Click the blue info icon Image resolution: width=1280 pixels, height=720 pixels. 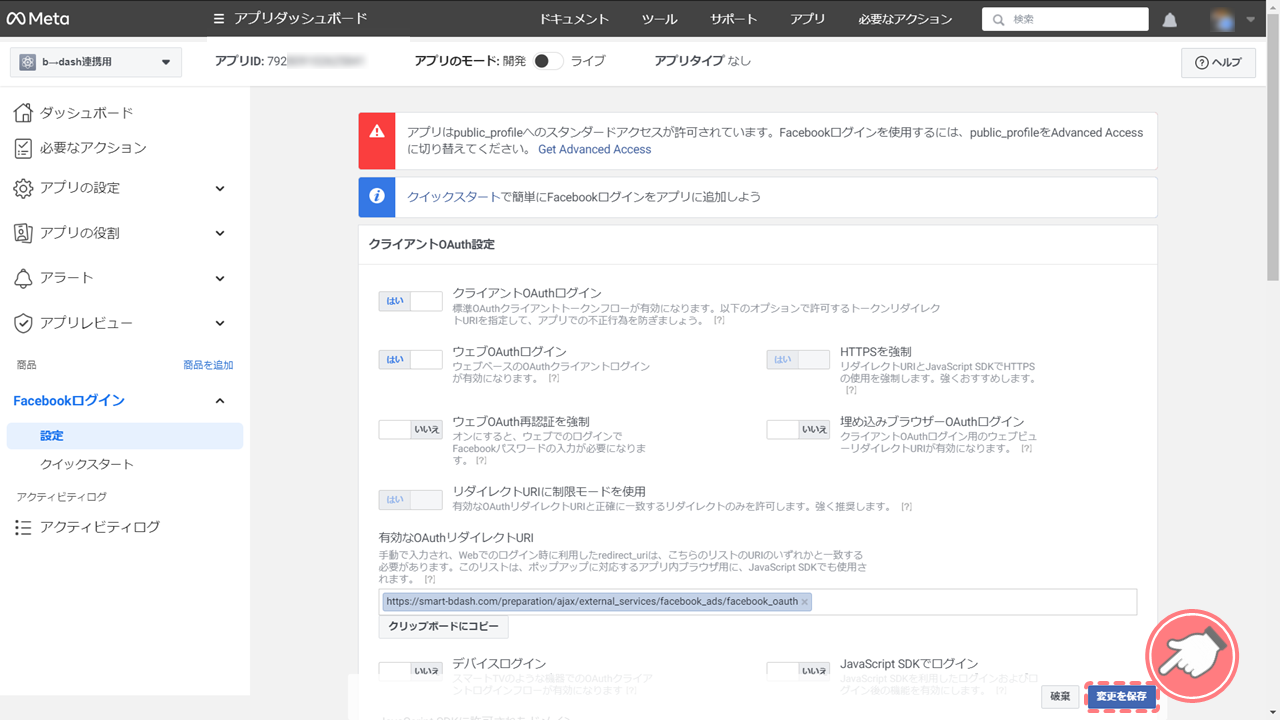click(377, 197)
